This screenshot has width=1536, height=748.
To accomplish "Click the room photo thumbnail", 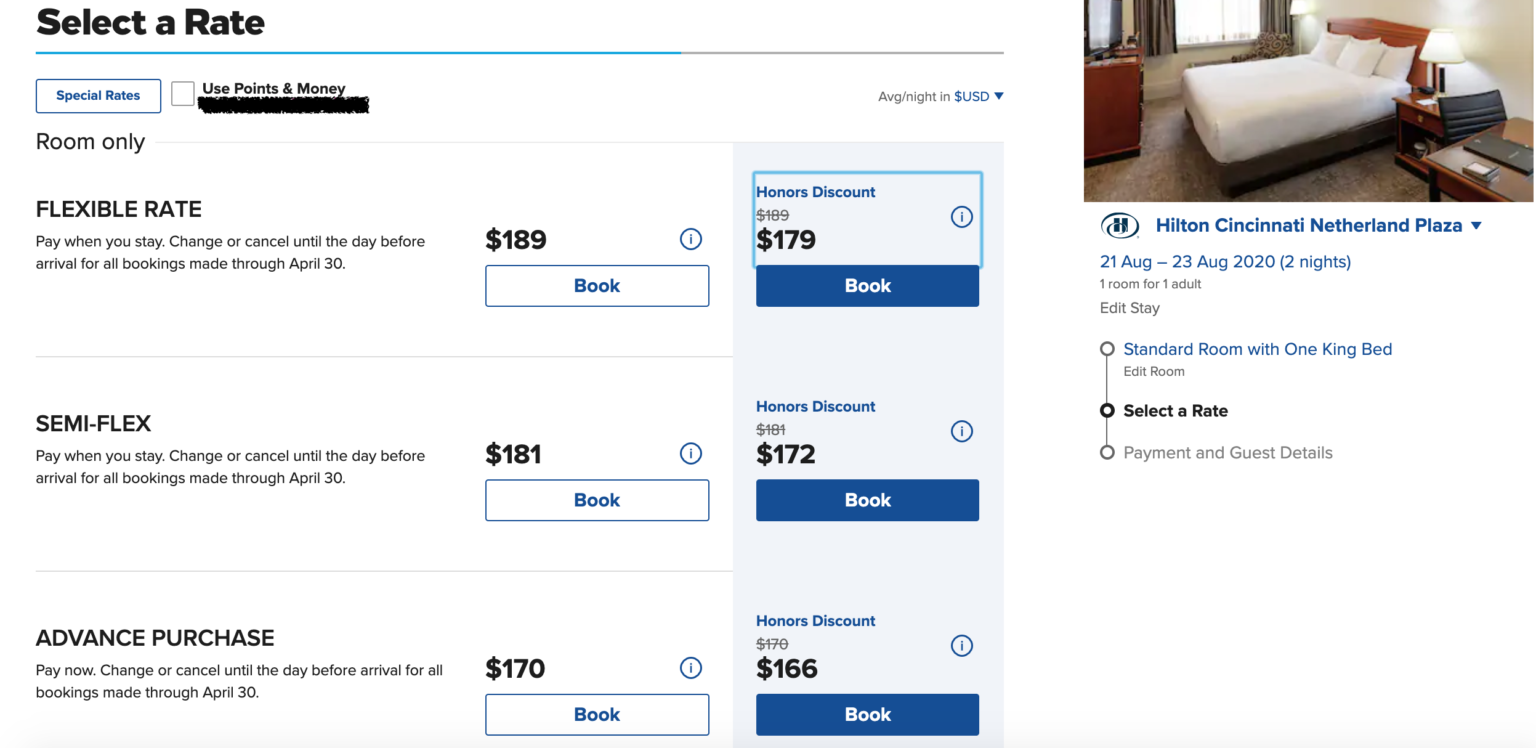I will pyautogui.click(x=1307, y=100).
